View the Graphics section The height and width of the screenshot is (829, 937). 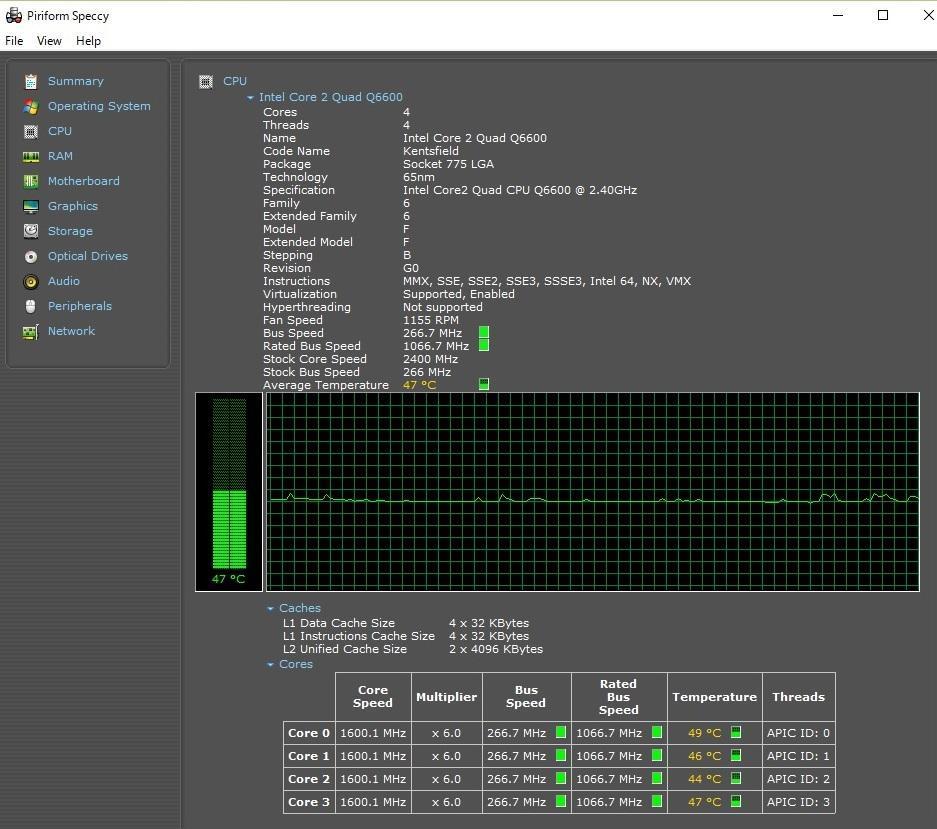click(x=73, y=207)
